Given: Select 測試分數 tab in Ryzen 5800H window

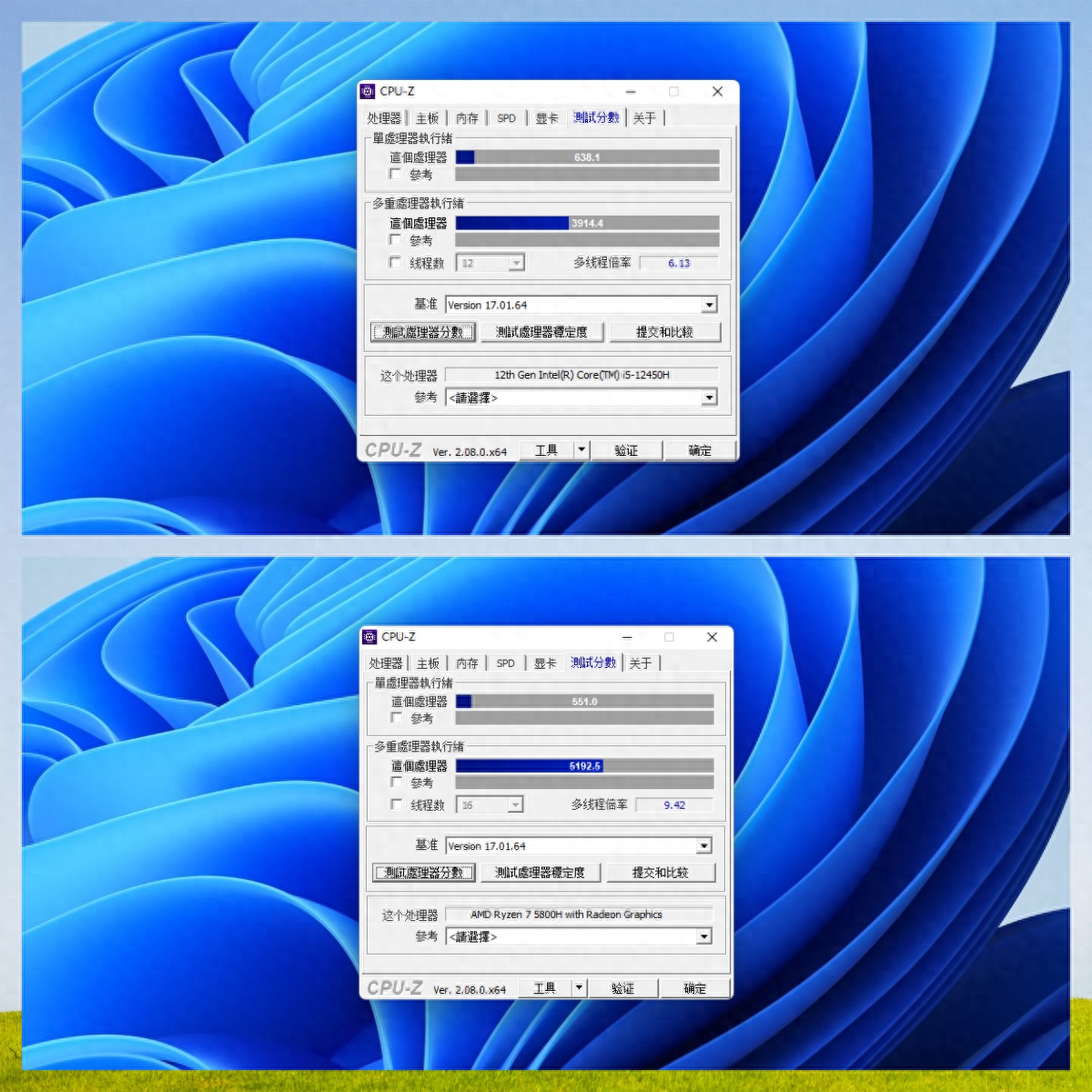Looking at the screenshot, I should click(x=593, y=662).
